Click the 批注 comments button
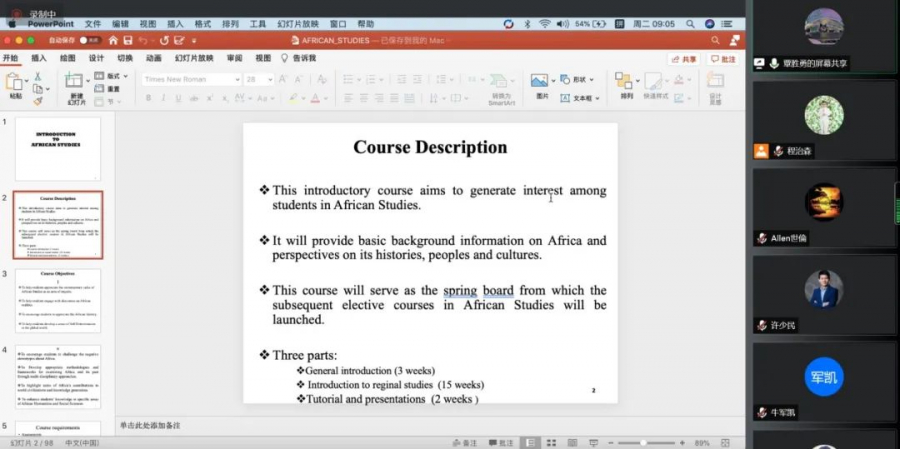Viewport: 900px width, 449px height. pos(723,59)
